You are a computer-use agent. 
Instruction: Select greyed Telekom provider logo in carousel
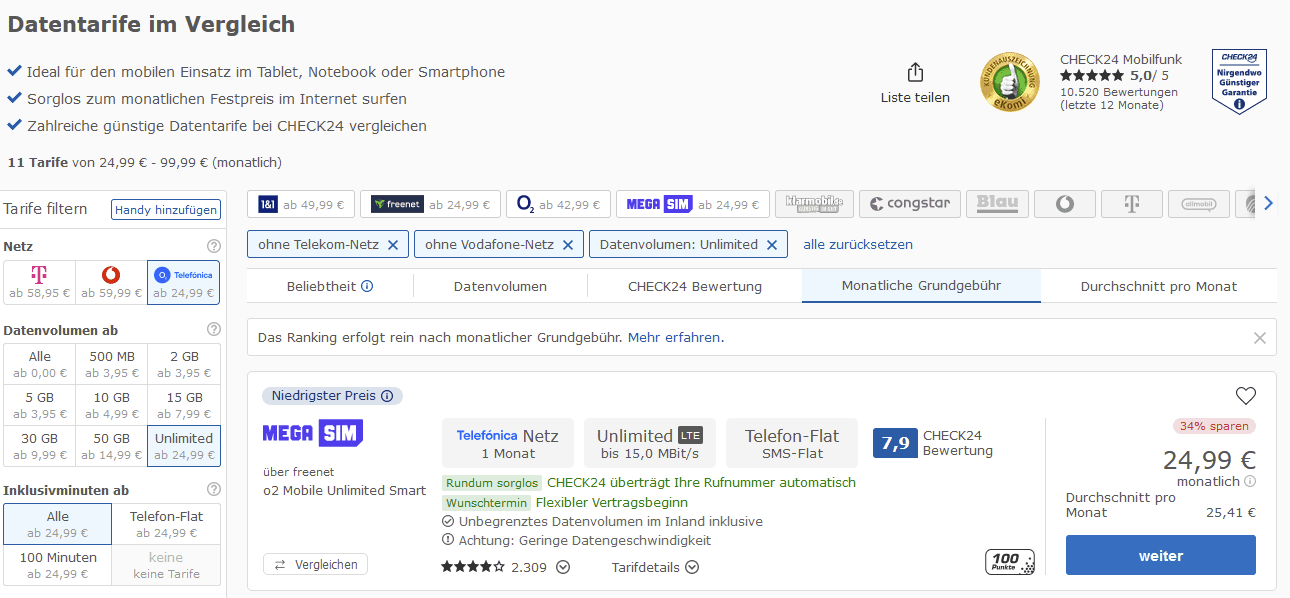1131,204
